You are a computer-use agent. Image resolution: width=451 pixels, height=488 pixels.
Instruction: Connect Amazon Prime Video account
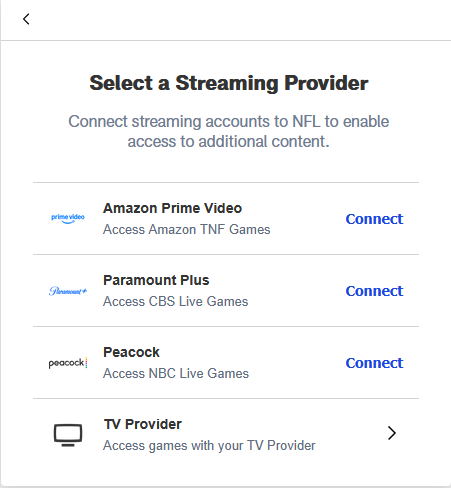[x=374, y=219]
